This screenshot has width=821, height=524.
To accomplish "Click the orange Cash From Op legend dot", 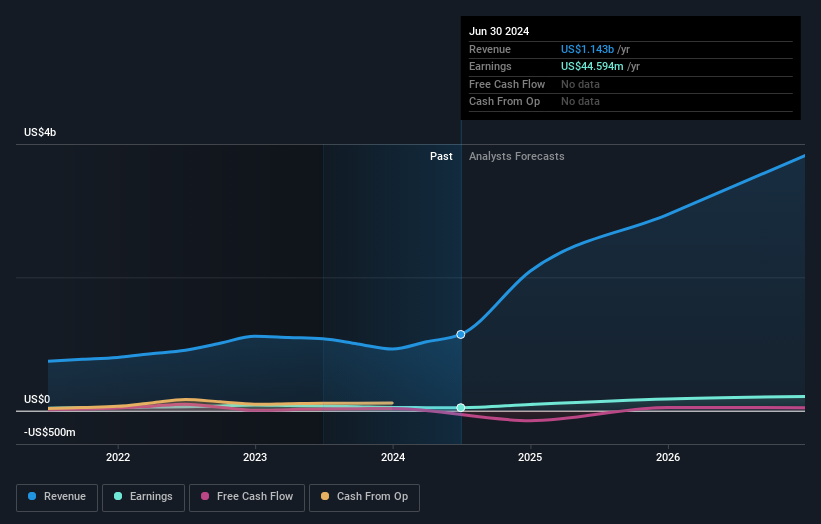I will pyautogui.click(x=325, y=496).
